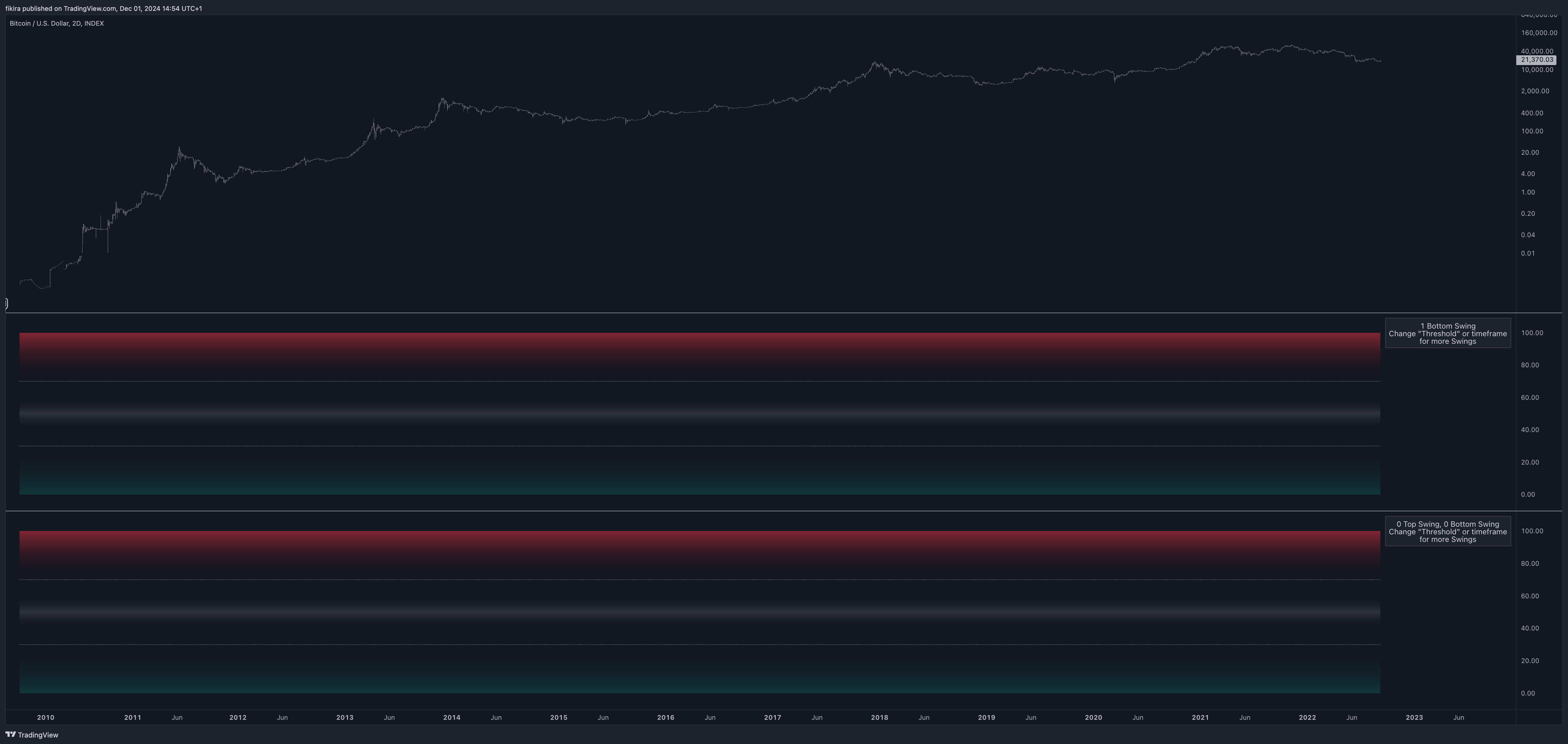Click the 40,000.00 price axis label
Image resolution: width=1568 pixels, height=744 pixels.
pyautogui.click(x=1537, y=51)
